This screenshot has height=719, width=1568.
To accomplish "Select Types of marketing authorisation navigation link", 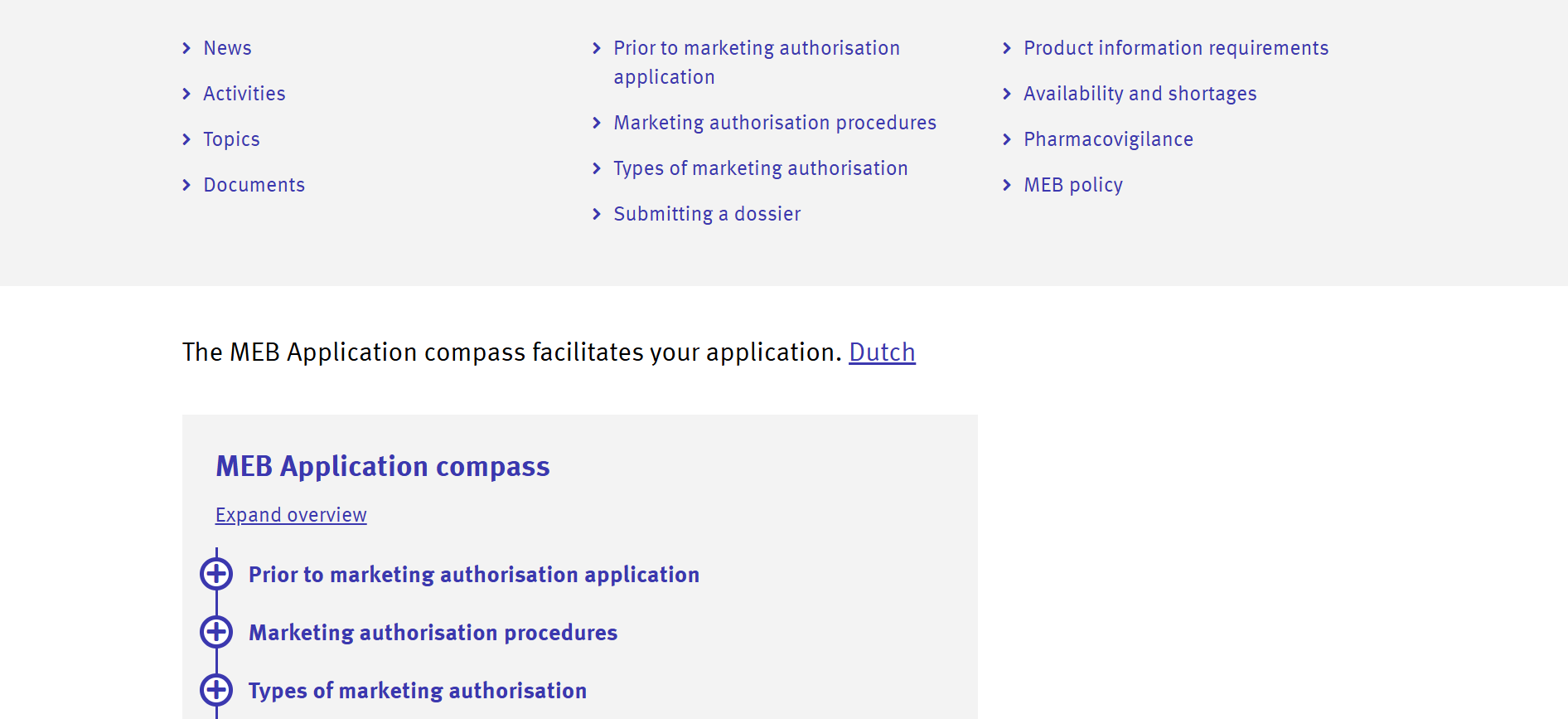I will (760, 168).
